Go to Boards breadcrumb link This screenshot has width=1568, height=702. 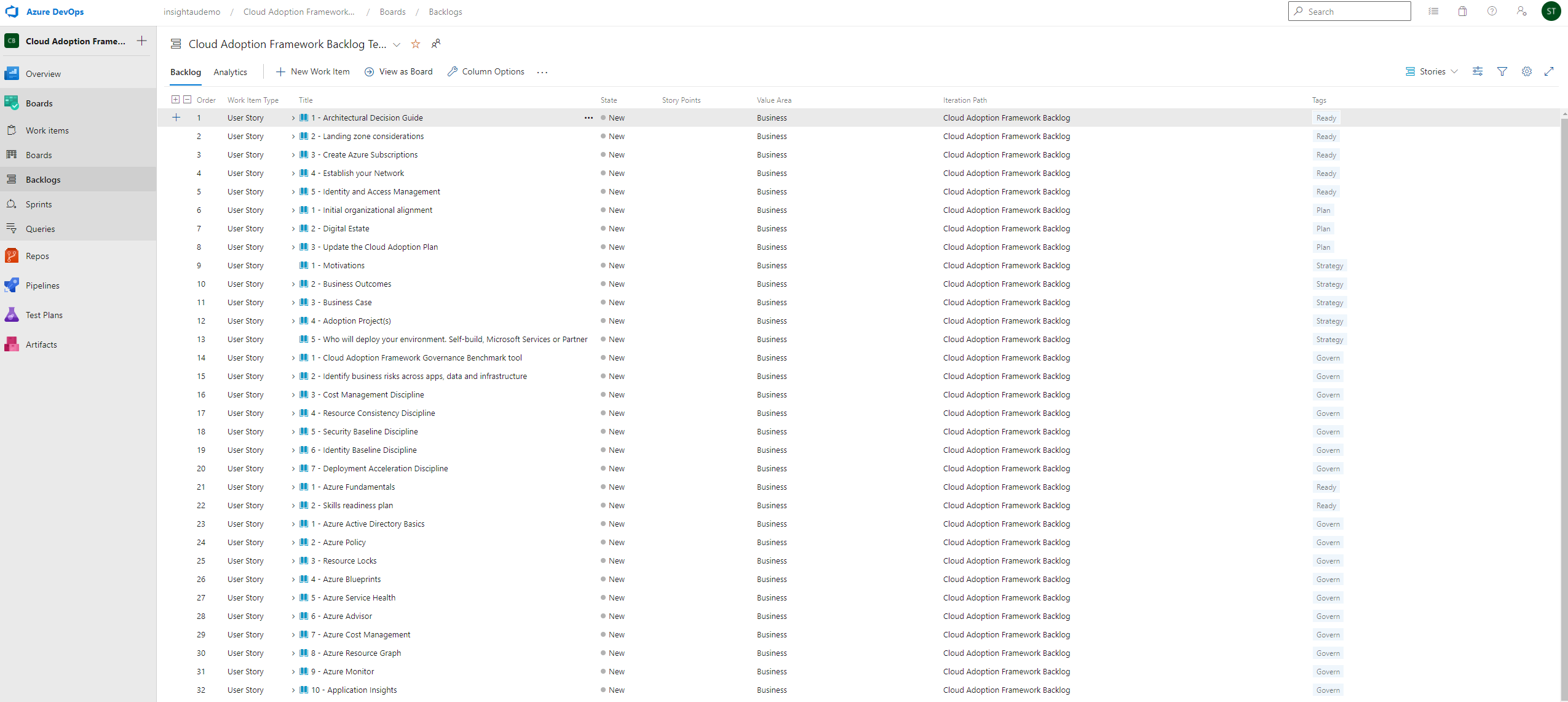coord(392,12)
